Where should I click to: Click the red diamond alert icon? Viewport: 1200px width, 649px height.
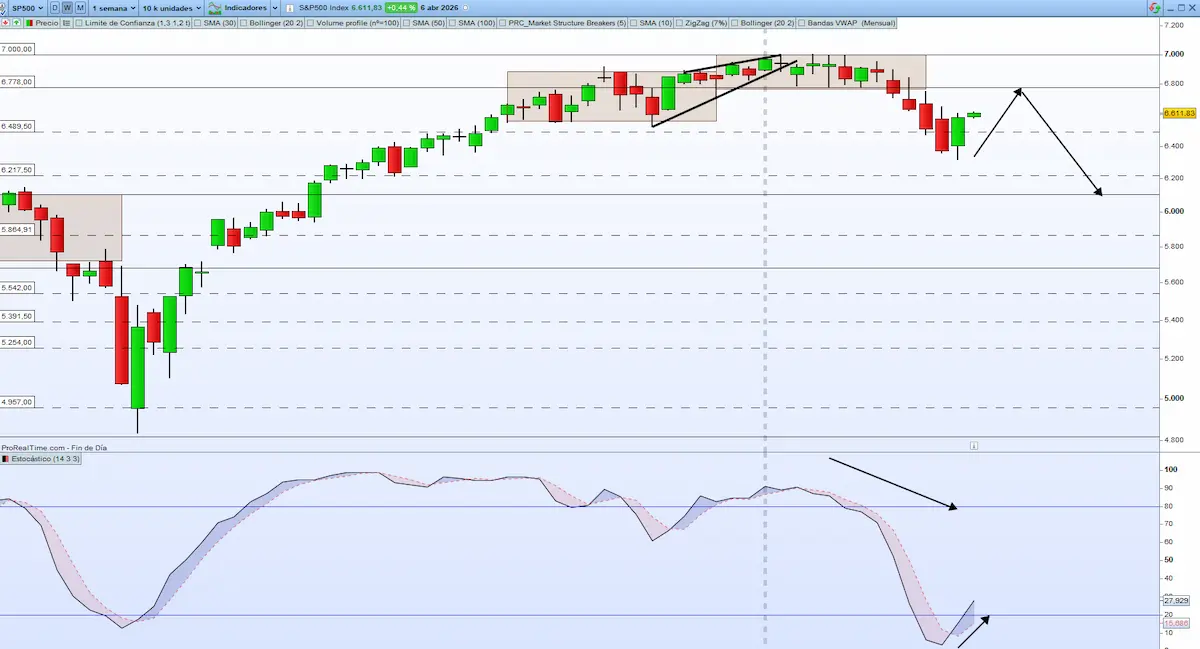(x=6, y=22)
